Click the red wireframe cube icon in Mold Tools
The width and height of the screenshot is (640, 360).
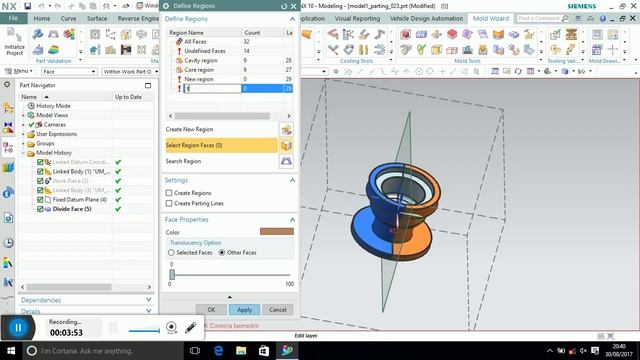point(405,34)
